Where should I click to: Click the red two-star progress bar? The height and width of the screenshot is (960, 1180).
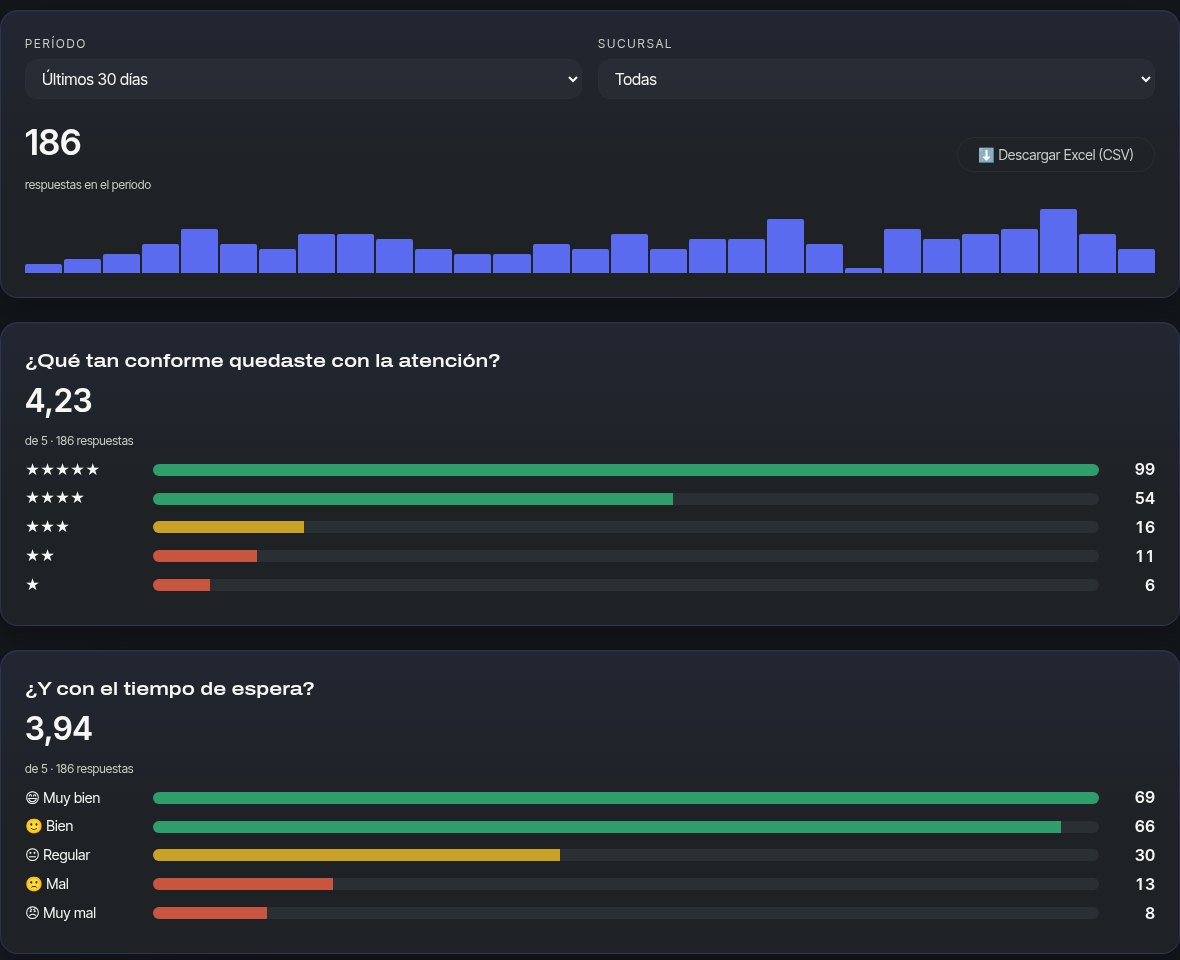click(x=205, y=556)
